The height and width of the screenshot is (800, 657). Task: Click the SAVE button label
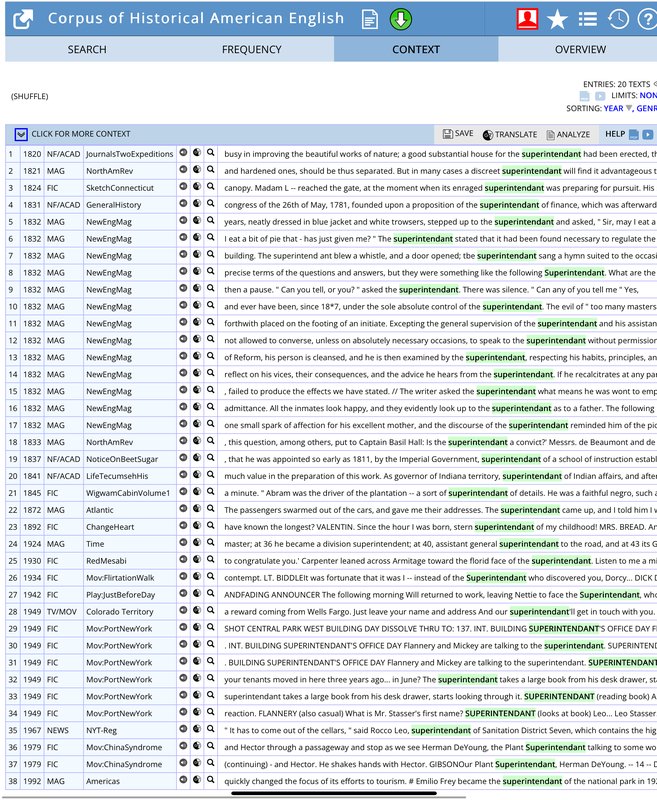464,134
